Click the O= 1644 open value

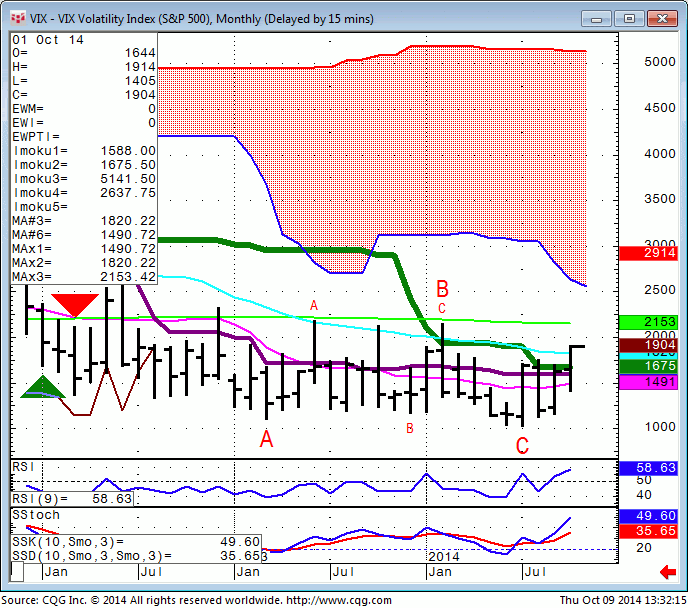(84, 53)
